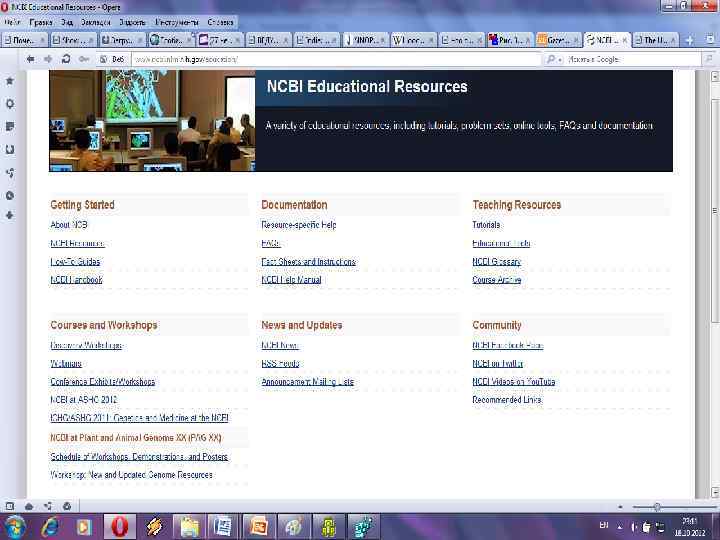Screen dimensions: 720x540
Task: Open Resource-specific Help link
Action: pyautogui.click(x=299, y=225)
